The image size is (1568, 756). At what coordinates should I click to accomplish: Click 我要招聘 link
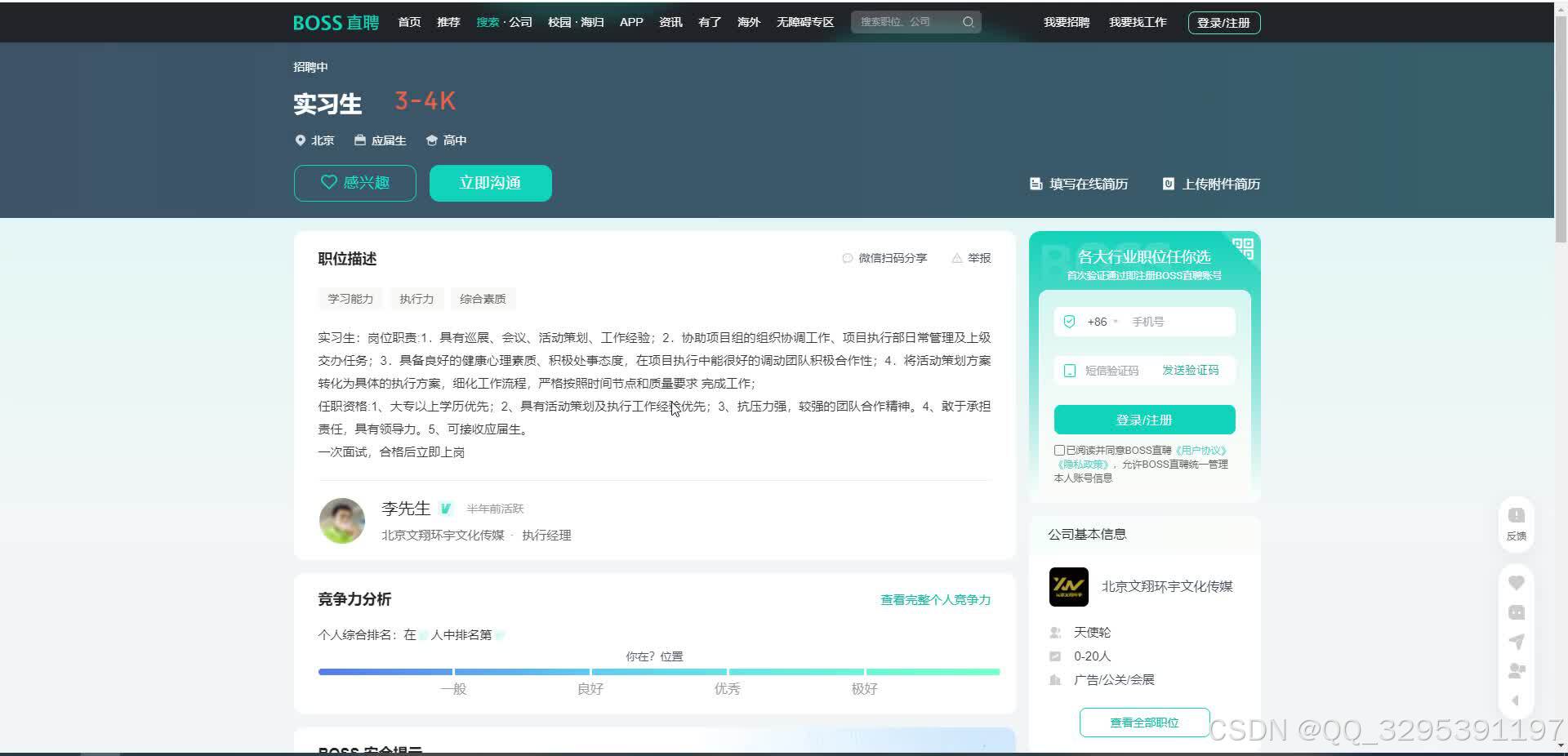1067,22
